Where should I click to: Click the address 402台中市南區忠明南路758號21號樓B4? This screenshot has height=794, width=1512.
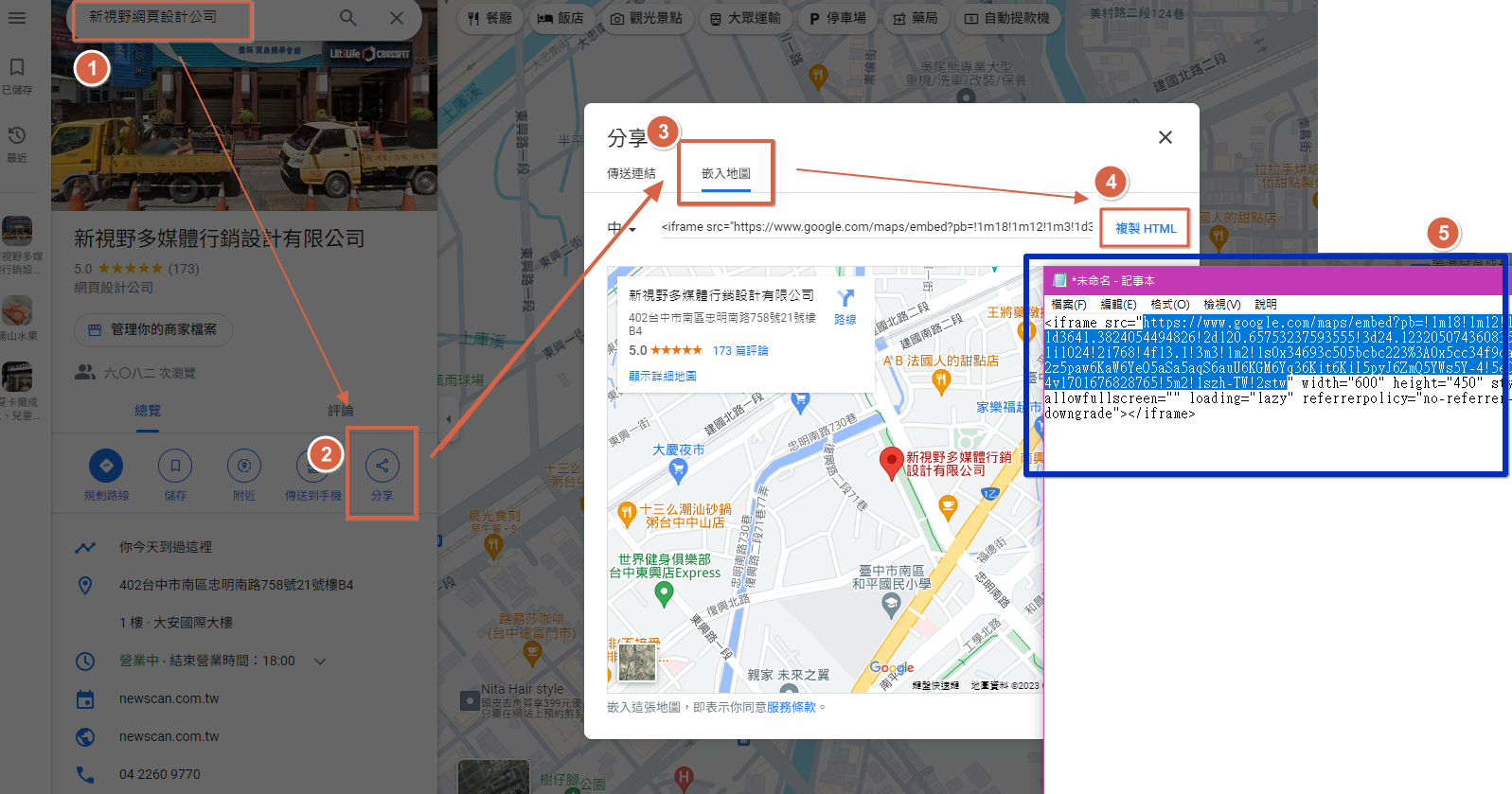(237, 585)
